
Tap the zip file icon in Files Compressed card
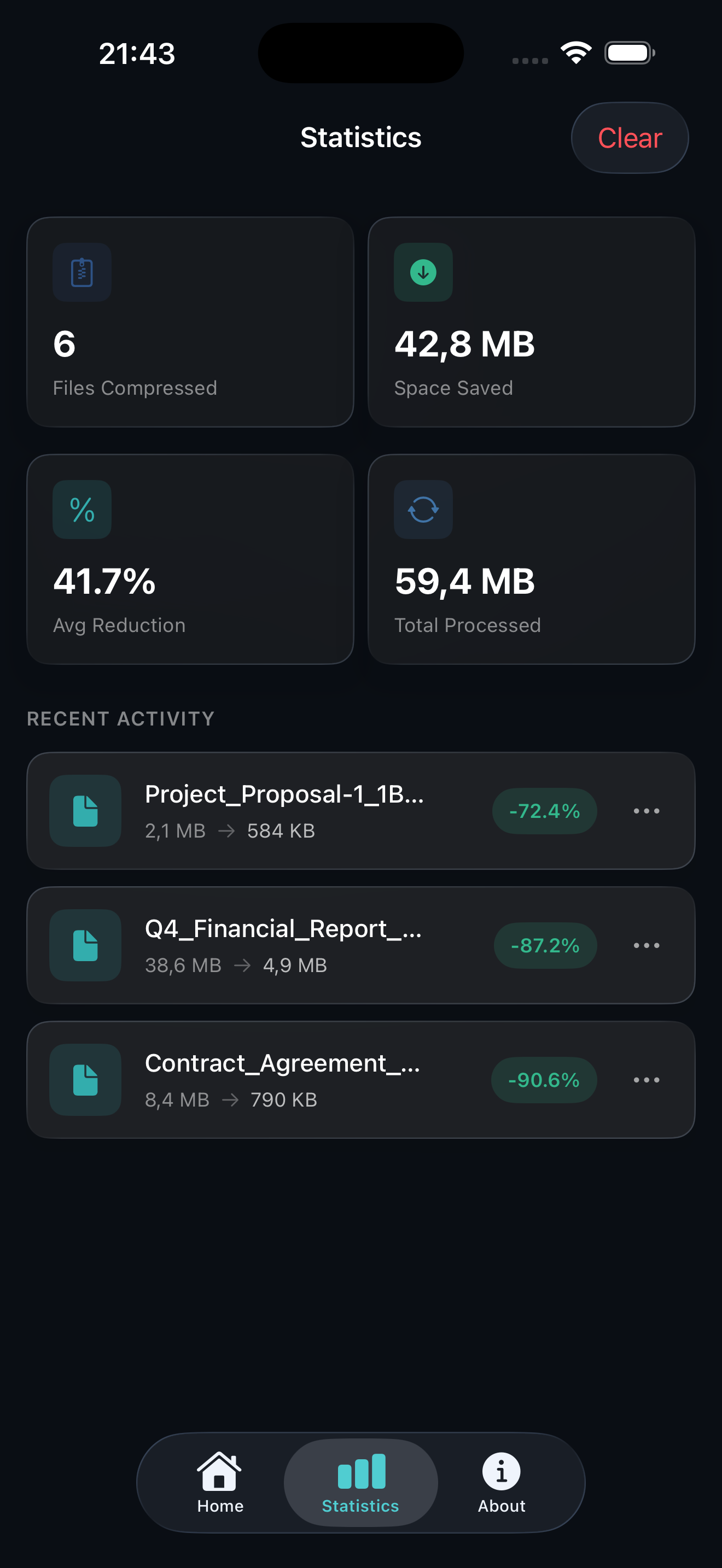pyautogui.click(x=82, y=272)
